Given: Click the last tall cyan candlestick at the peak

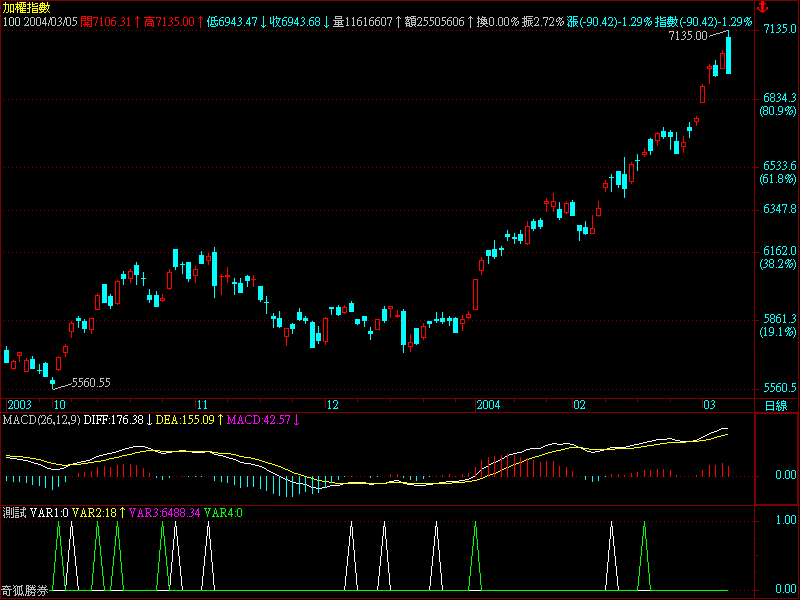Looking at the screenshot, I should point(729,53).
